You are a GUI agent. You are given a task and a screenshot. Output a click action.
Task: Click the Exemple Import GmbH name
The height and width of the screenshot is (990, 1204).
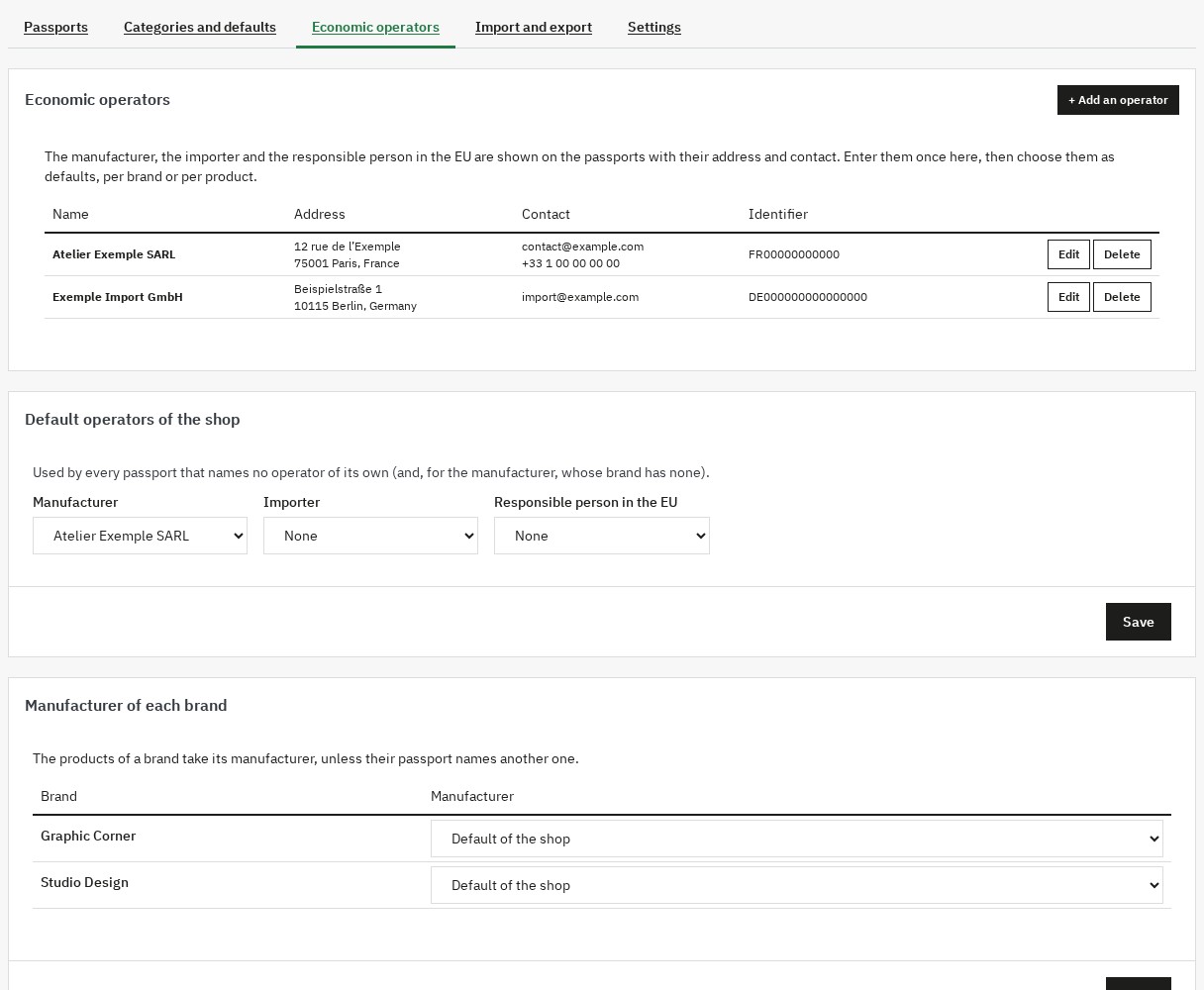pyautogui.click(x=118, y=297)
